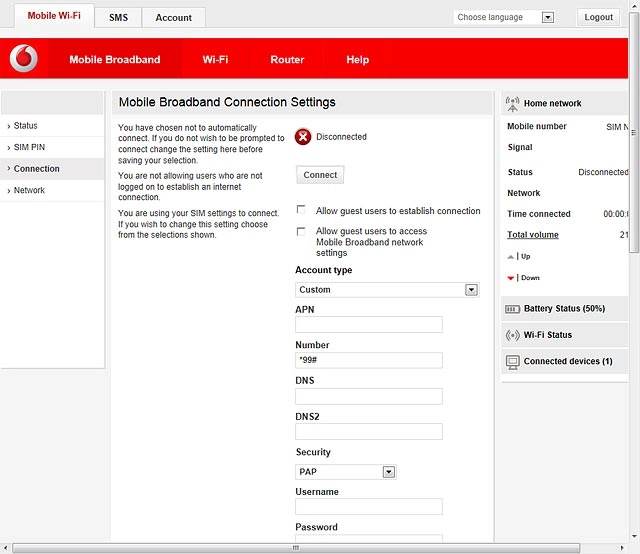Screen dimensions: 640x554
Task: Select Connection in the sidebar
Action: [52, 169]
